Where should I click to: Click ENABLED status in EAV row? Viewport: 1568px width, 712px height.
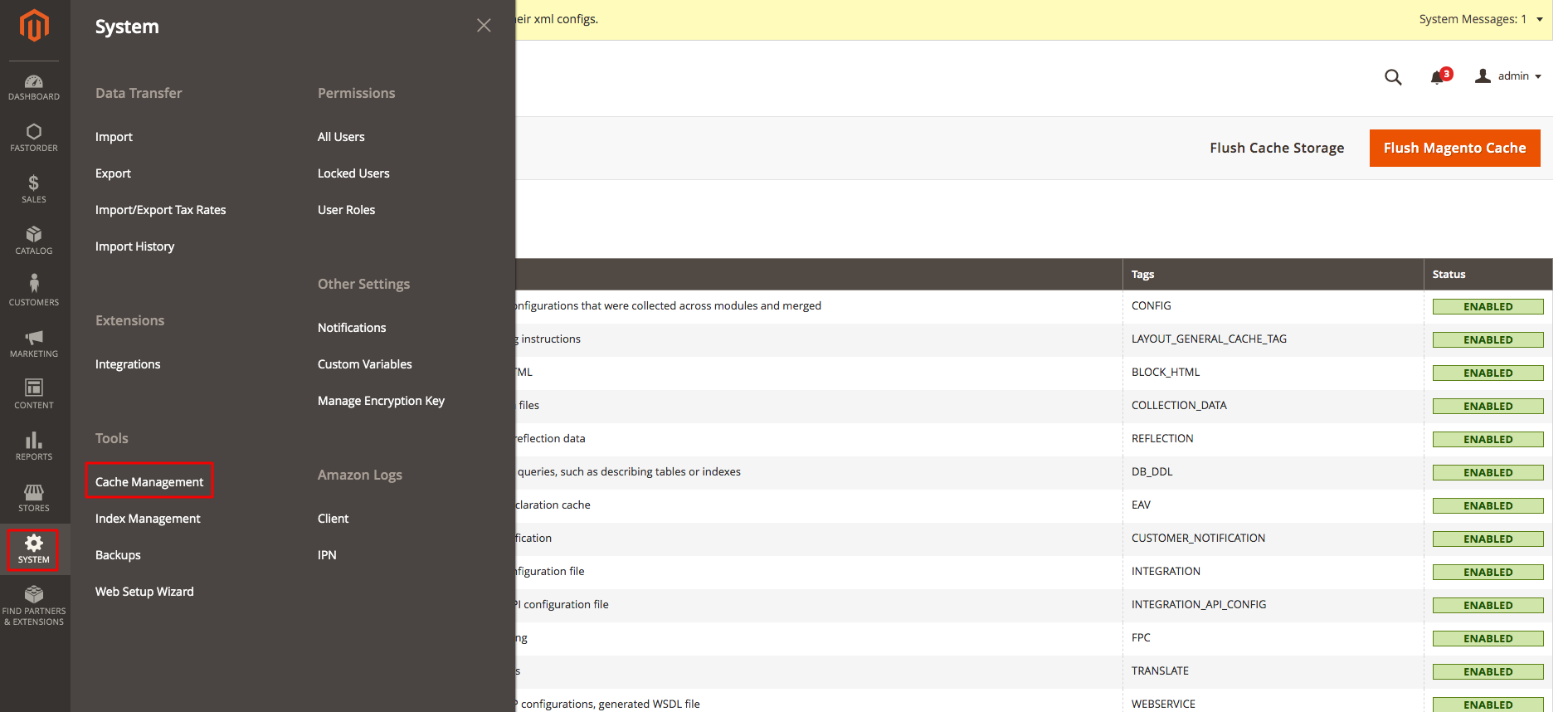pos(1488,506)
